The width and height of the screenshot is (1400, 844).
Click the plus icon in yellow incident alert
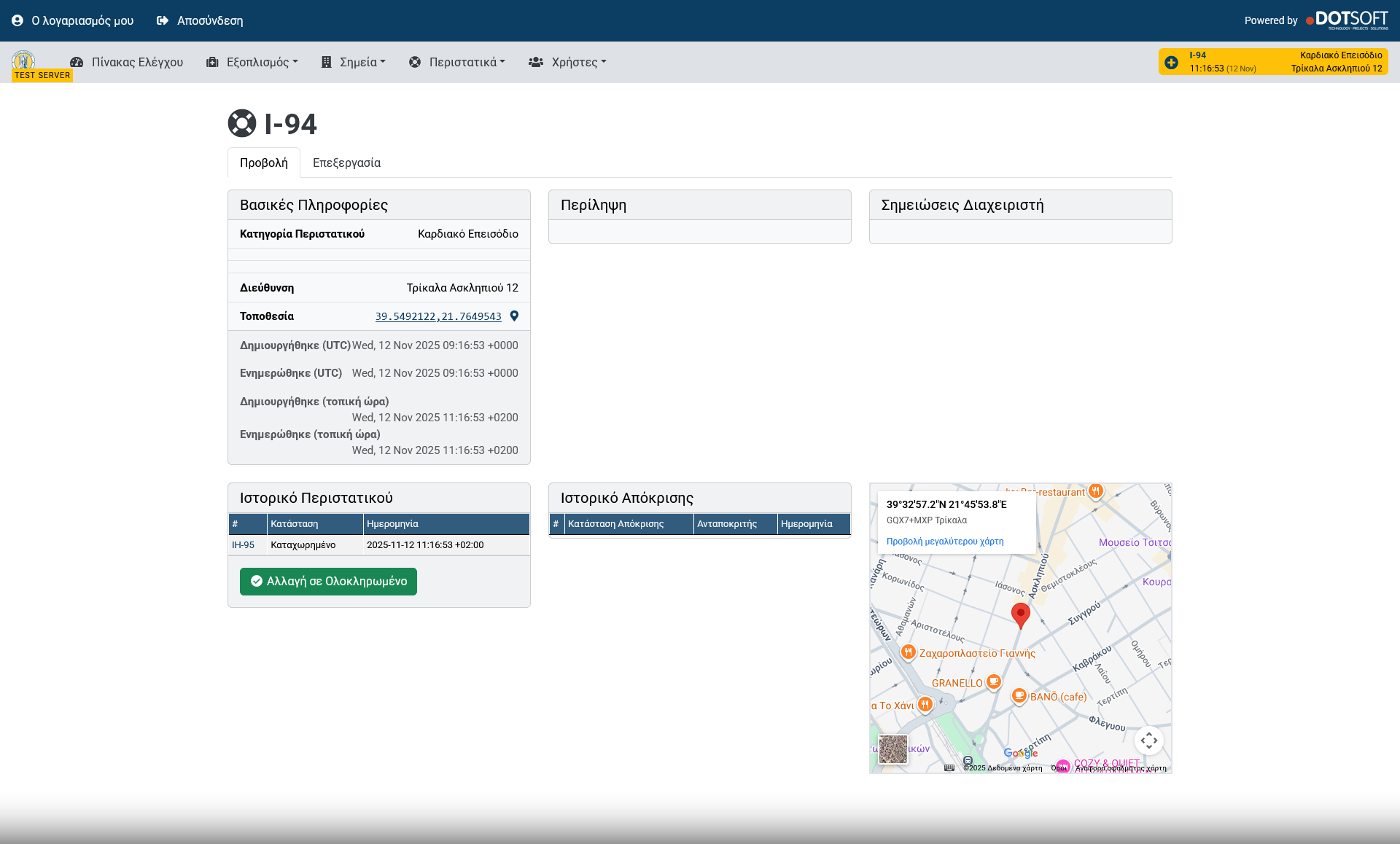click(x=1171, y=63)
